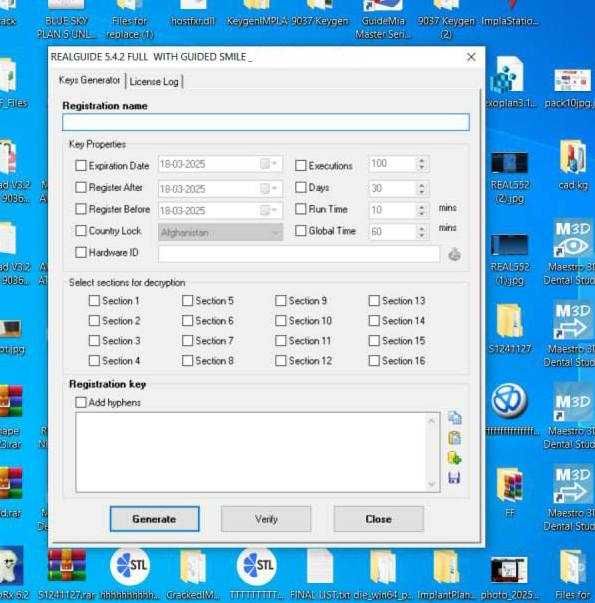The height and width of the screenshot is (603, 595).
Task: Open the die_win64 folder icon
Action: (383, 574)
